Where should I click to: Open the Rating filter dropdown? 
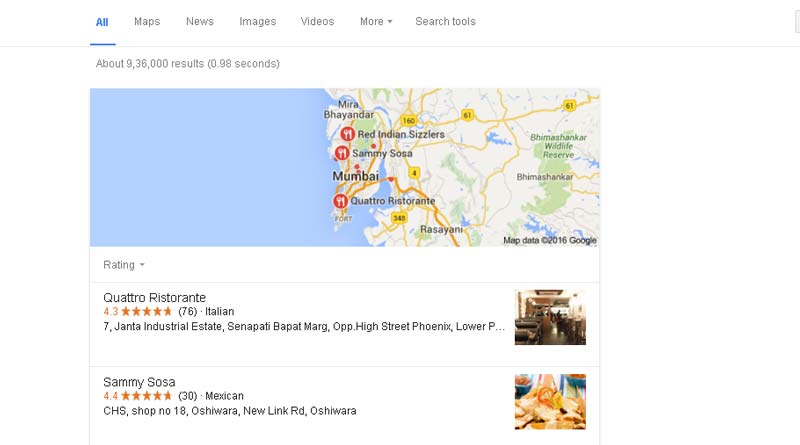point(124,265)
